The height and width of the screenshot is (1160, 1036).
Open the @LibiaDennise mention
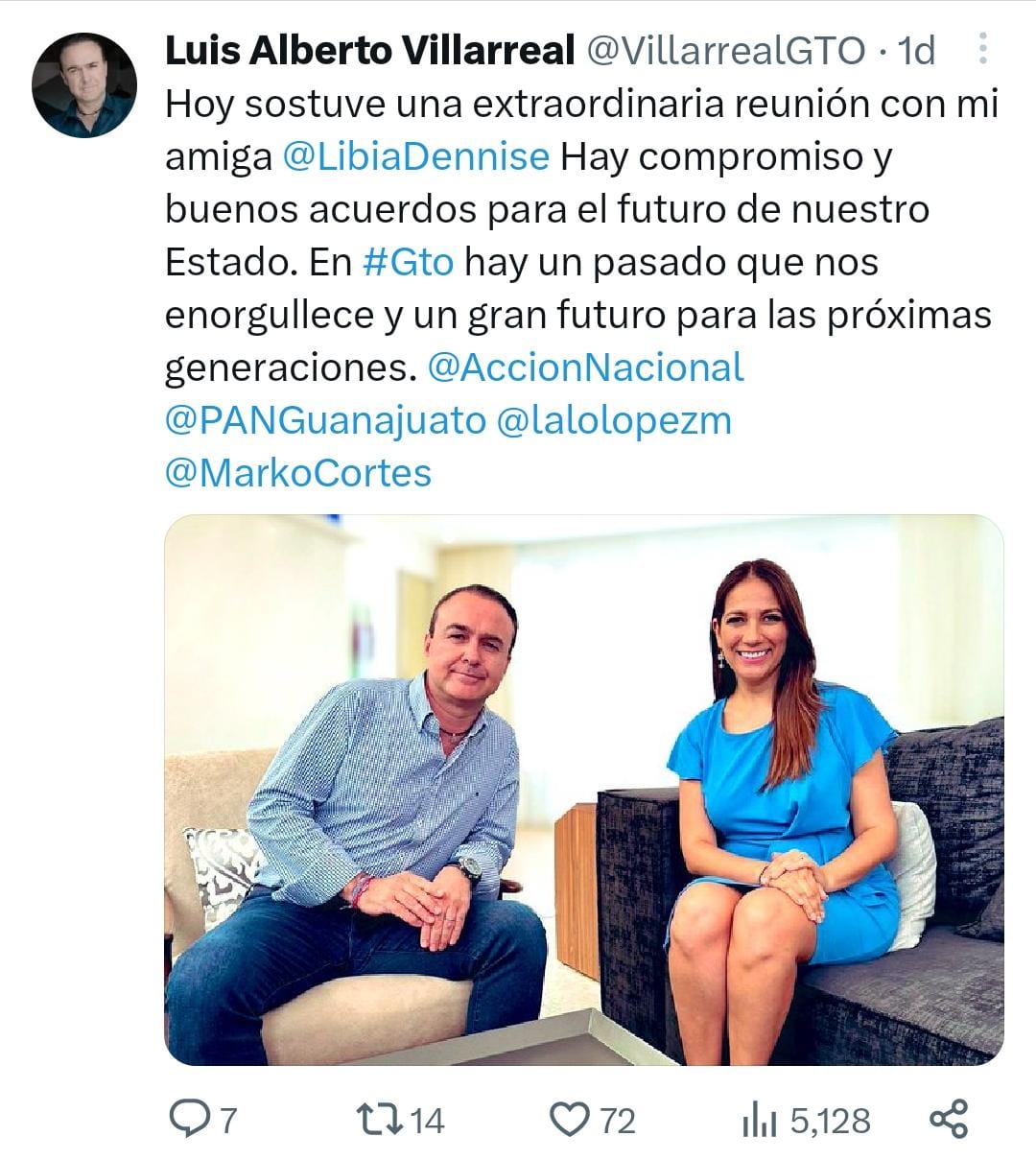pos(416,155)
